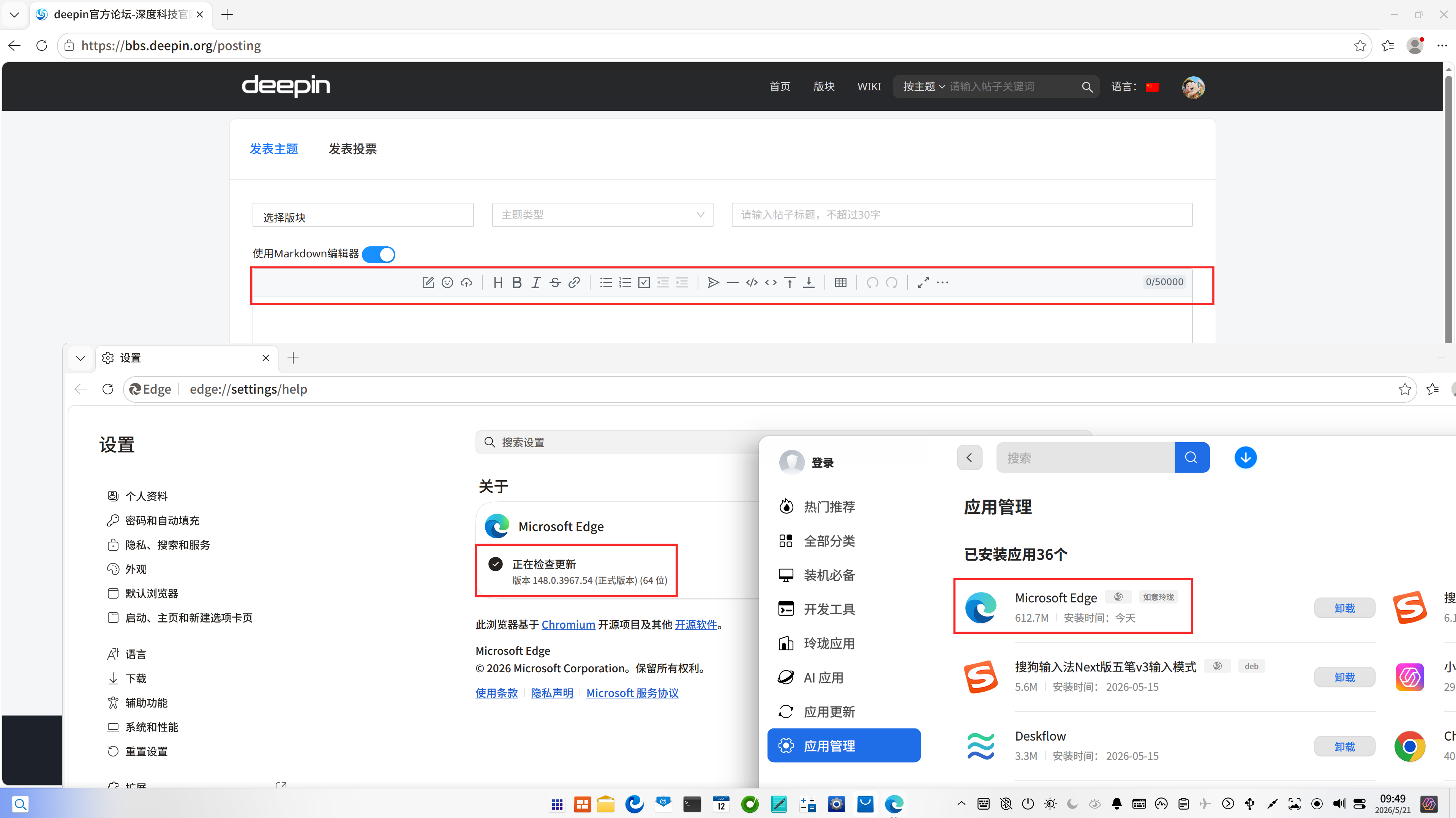Apply strikethrough formatting in the editor toolbar
The image size is (1456, 818).
[555, 282]
